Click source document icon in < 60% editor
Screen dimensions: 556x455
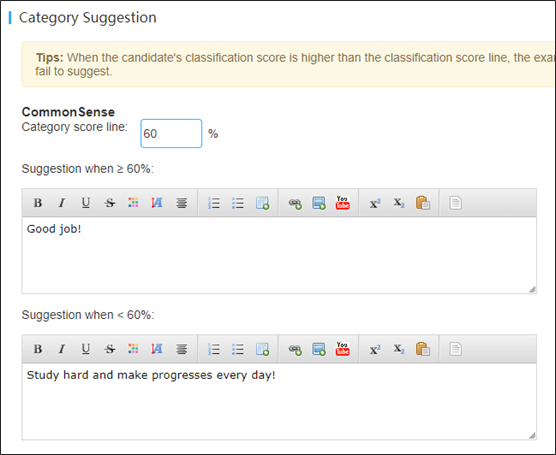click(x=455, y=349)
